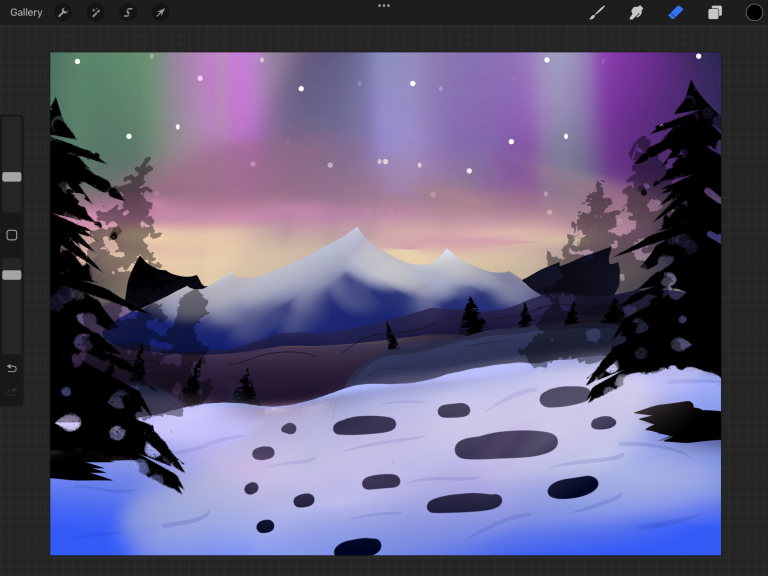Select the Eraser tool
Image resolution: width=768 pixels, height=576 pixels.
[675, 13]
